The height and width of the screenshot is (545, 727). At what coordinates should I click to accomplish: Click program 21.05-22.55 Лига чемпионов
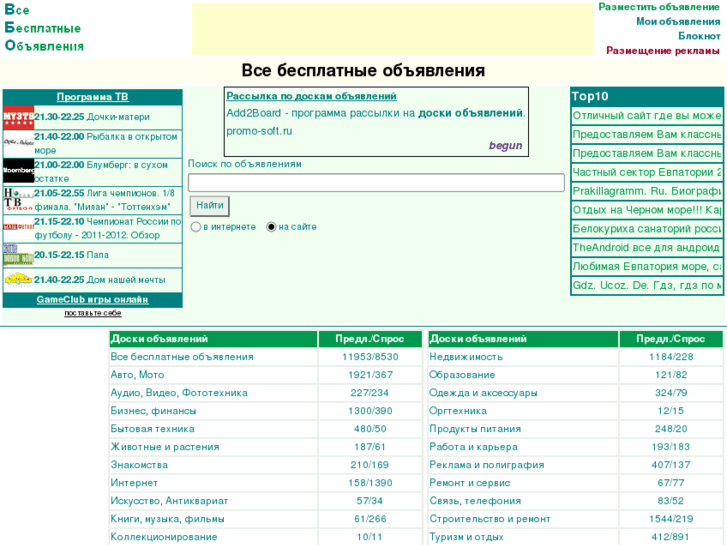point(104,199)
